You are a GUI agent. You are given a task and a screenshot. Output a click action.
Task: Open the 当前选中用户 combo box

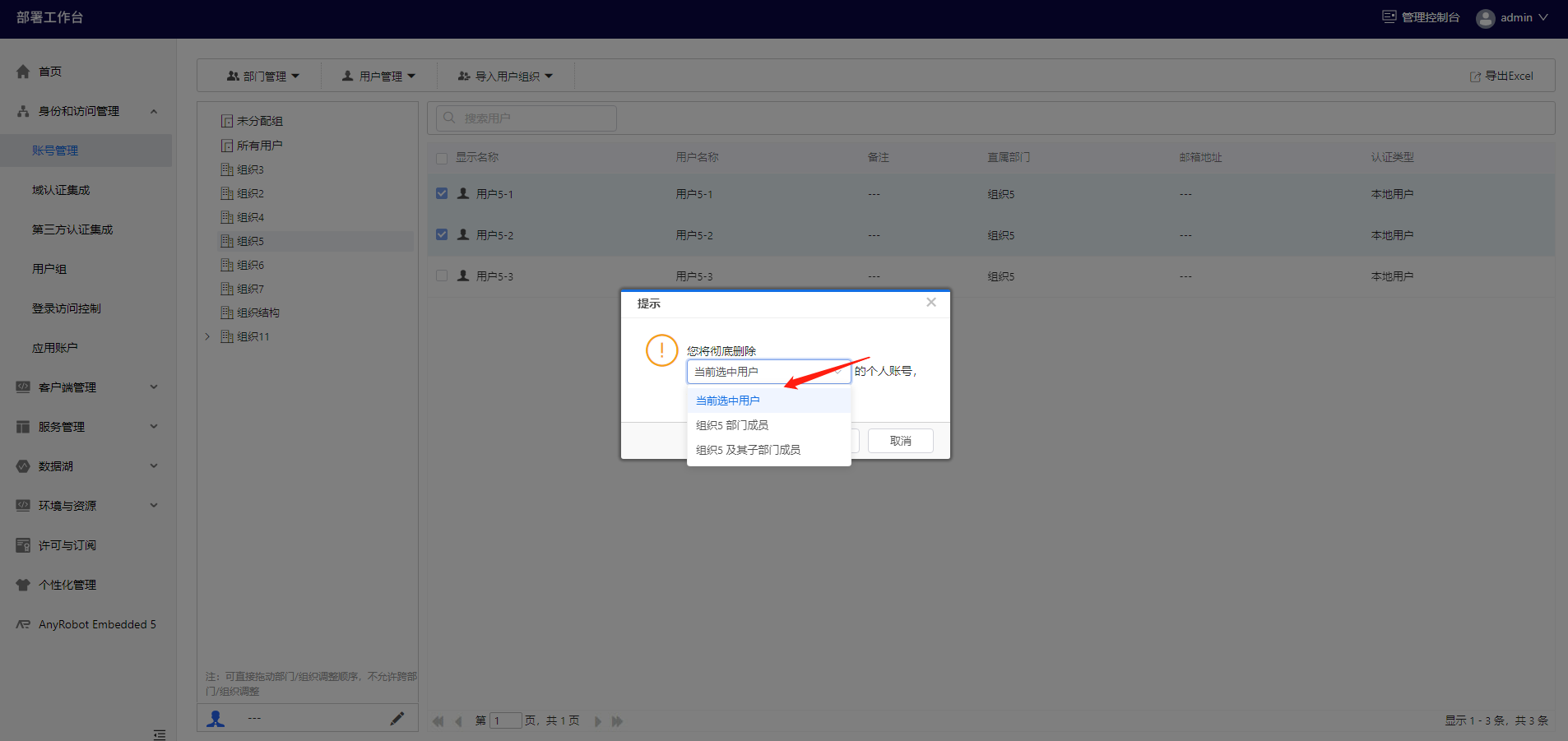pos(768,372)
